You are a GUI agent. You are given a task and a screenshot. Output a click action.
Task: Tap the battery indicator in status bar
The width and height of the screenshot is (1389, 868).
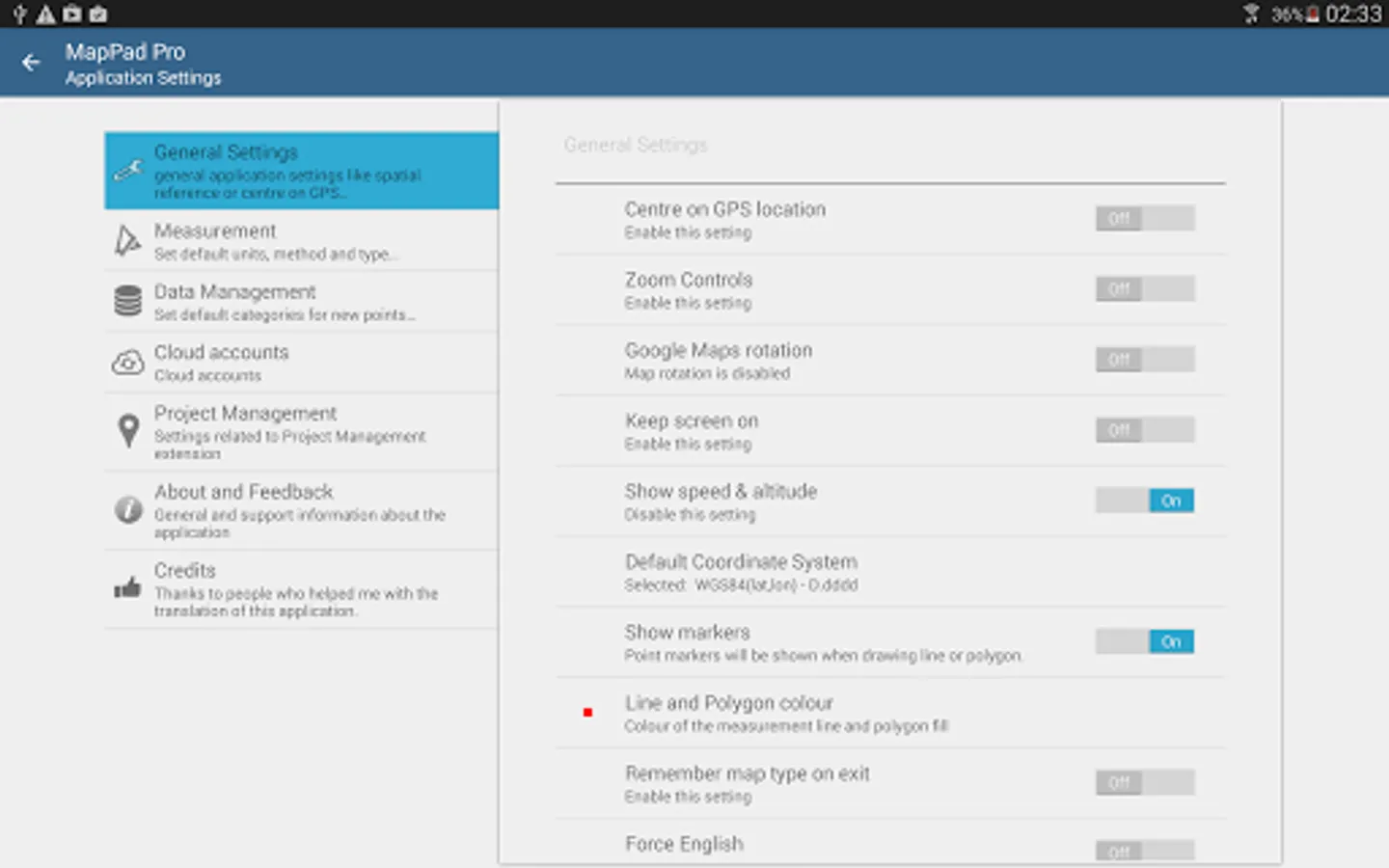tap(1313, 14)
